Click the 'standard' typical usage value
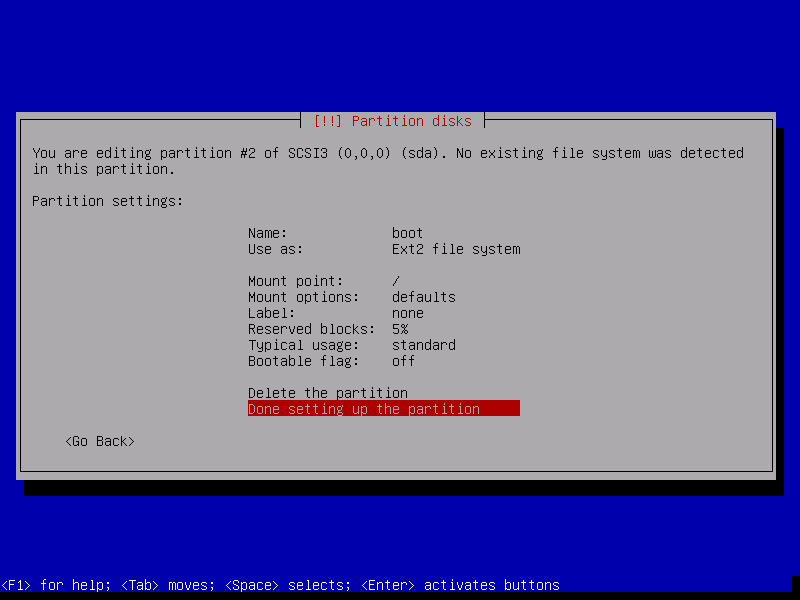Image resolution: width=800 pixels, height=600 pixels. [x=424, y=345]
